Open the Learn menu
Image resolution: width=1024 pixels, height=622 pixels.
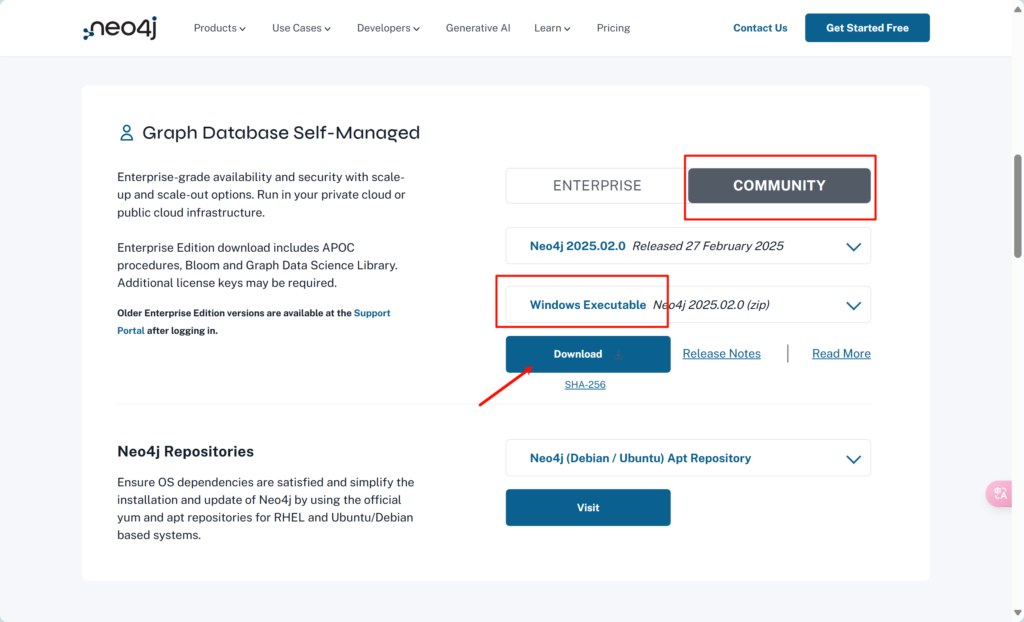pyautogui.click(x=552, y=28)
